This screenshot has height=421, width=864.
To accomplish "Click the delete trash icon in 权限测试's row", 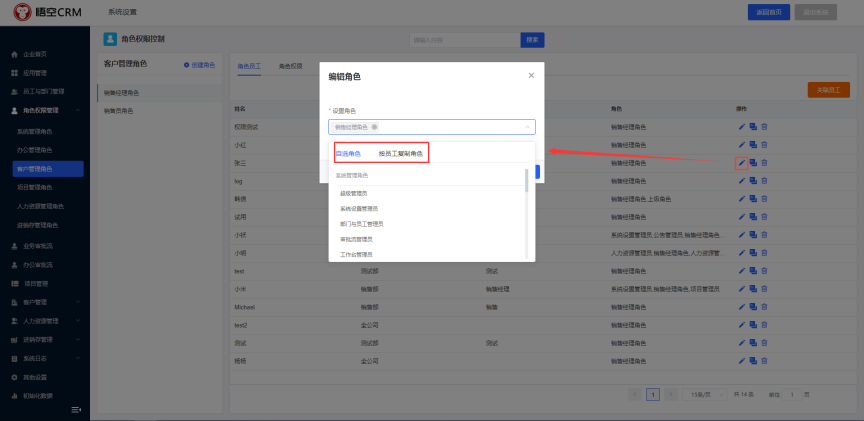I will [x=764, y=127].
